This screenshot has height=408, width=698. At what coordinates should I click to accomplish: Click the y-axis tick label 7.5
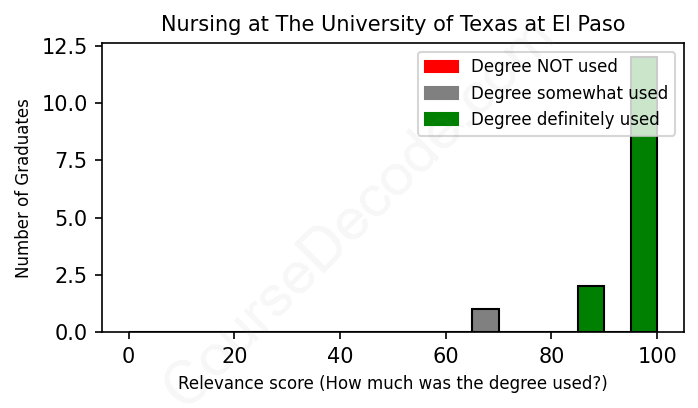(74, 160)
